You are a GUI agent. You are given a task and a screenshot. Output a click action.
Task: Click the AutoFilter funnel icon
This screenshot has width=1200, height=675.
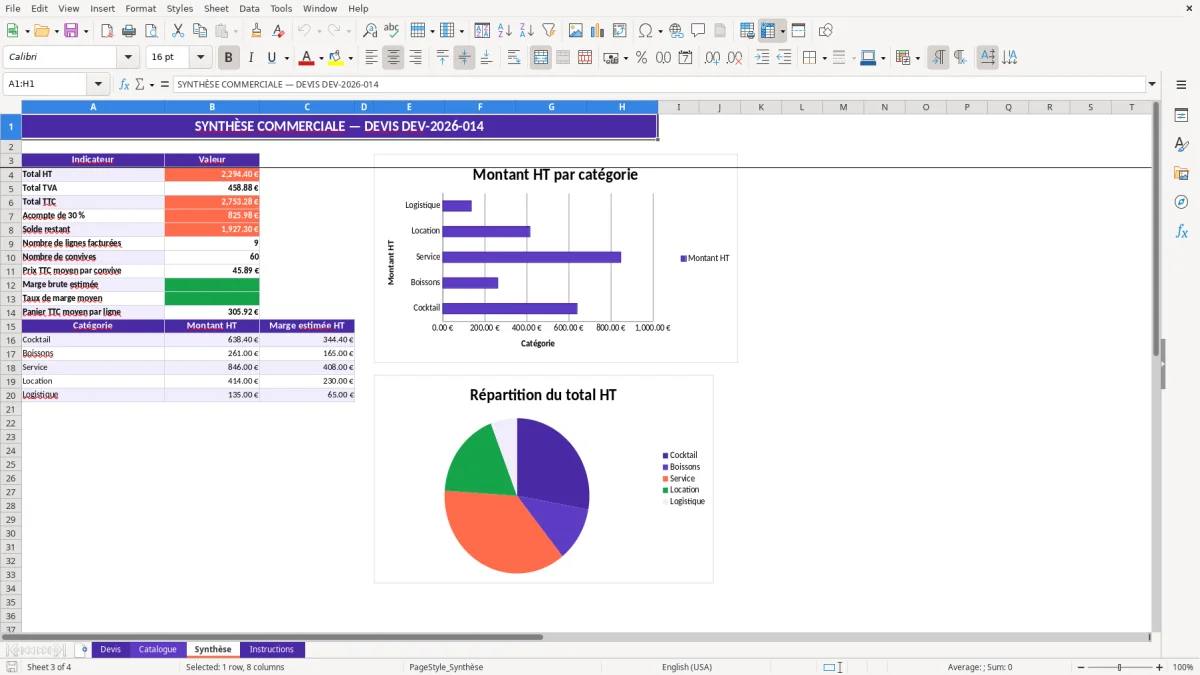point(548,31)
